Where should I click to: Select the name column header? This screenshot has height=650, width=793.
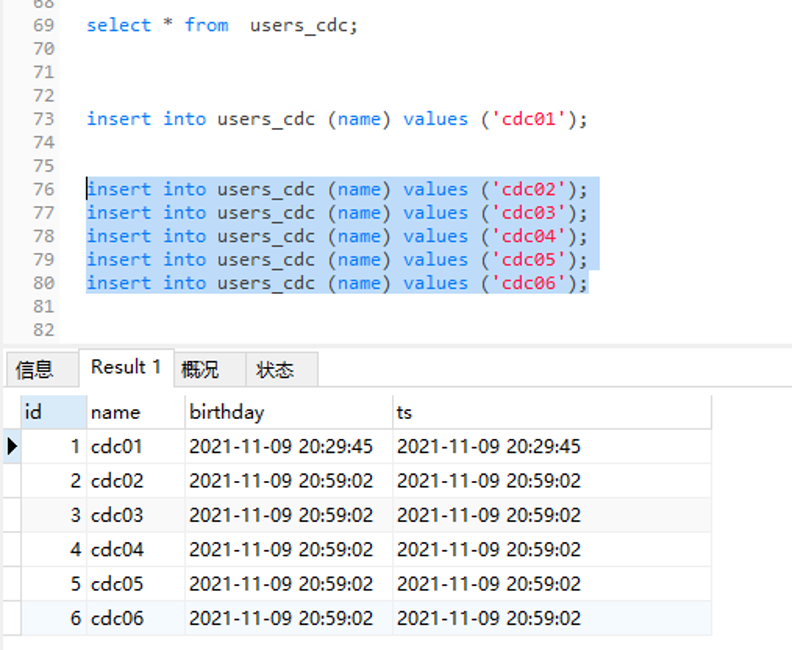[x=135, y=412]
